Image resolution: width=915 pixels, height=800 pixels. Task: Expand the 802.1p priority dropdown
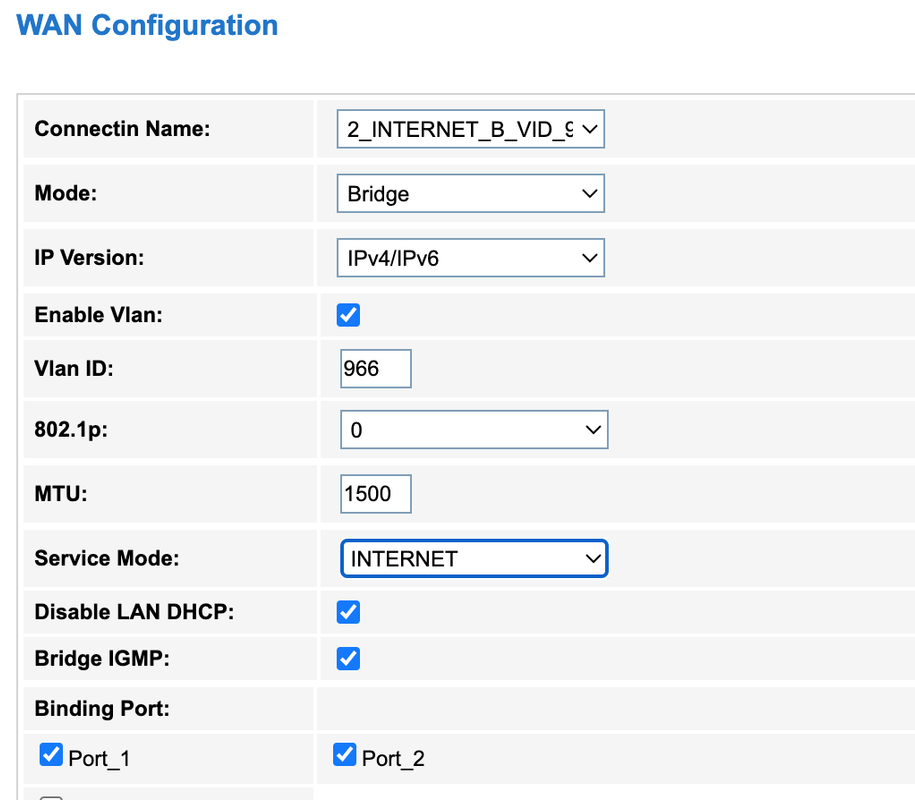pos(473,430)
